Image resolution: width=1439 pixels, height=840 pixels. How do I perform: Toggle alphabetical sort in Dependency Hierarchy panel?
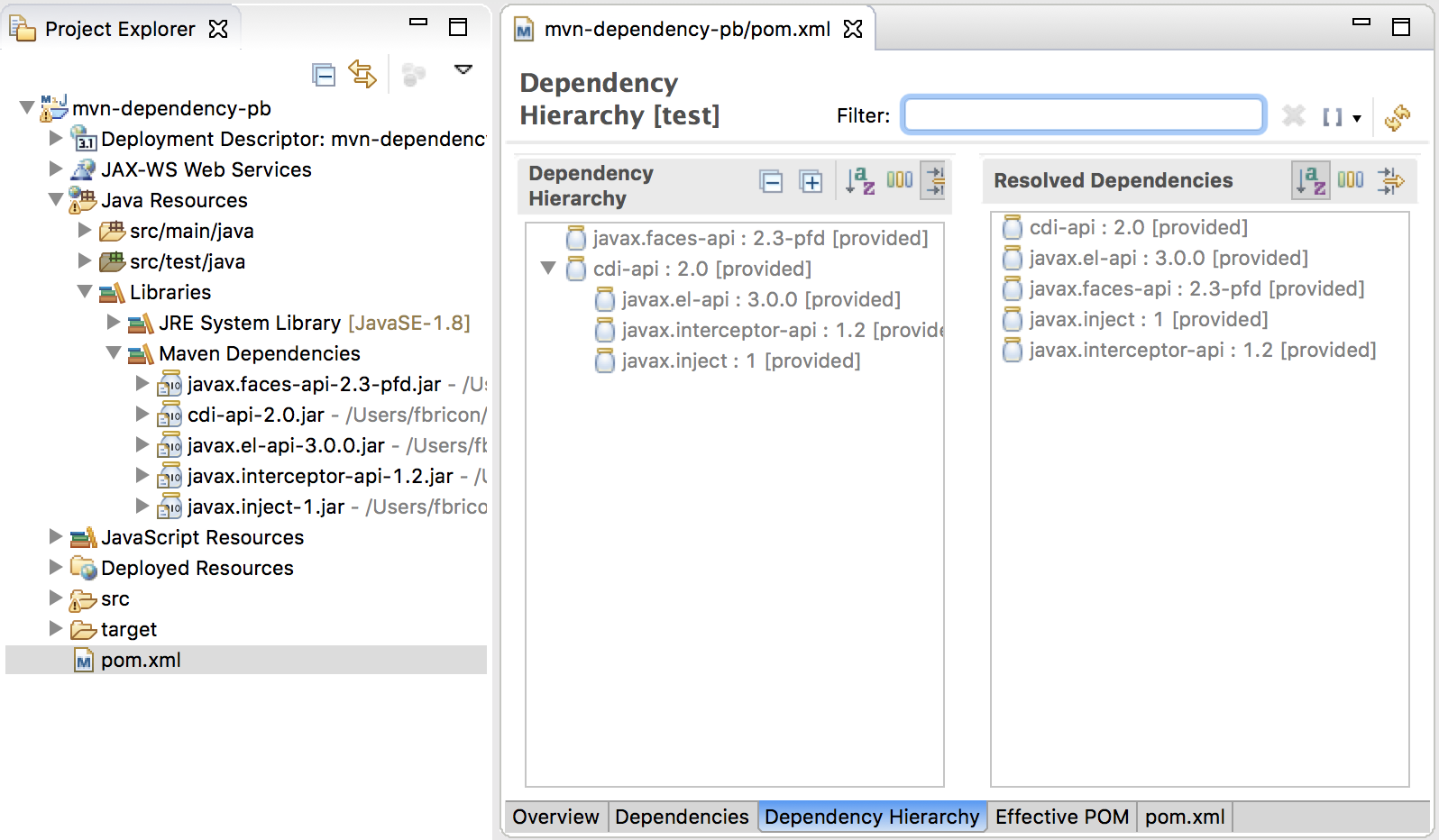point(859,181)
